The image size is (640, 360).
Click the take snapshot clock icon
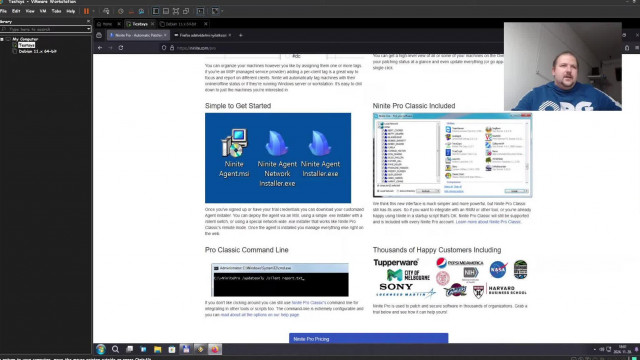(121, 11)
